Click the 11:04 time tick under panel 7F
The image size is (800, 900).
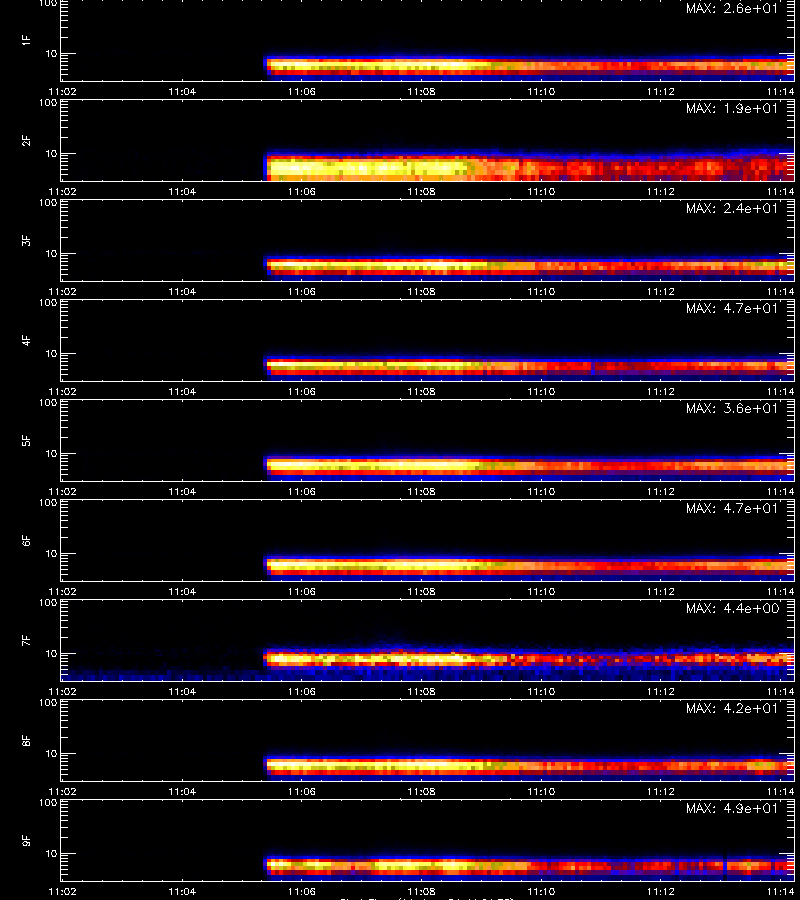click(x=182, y=691)
